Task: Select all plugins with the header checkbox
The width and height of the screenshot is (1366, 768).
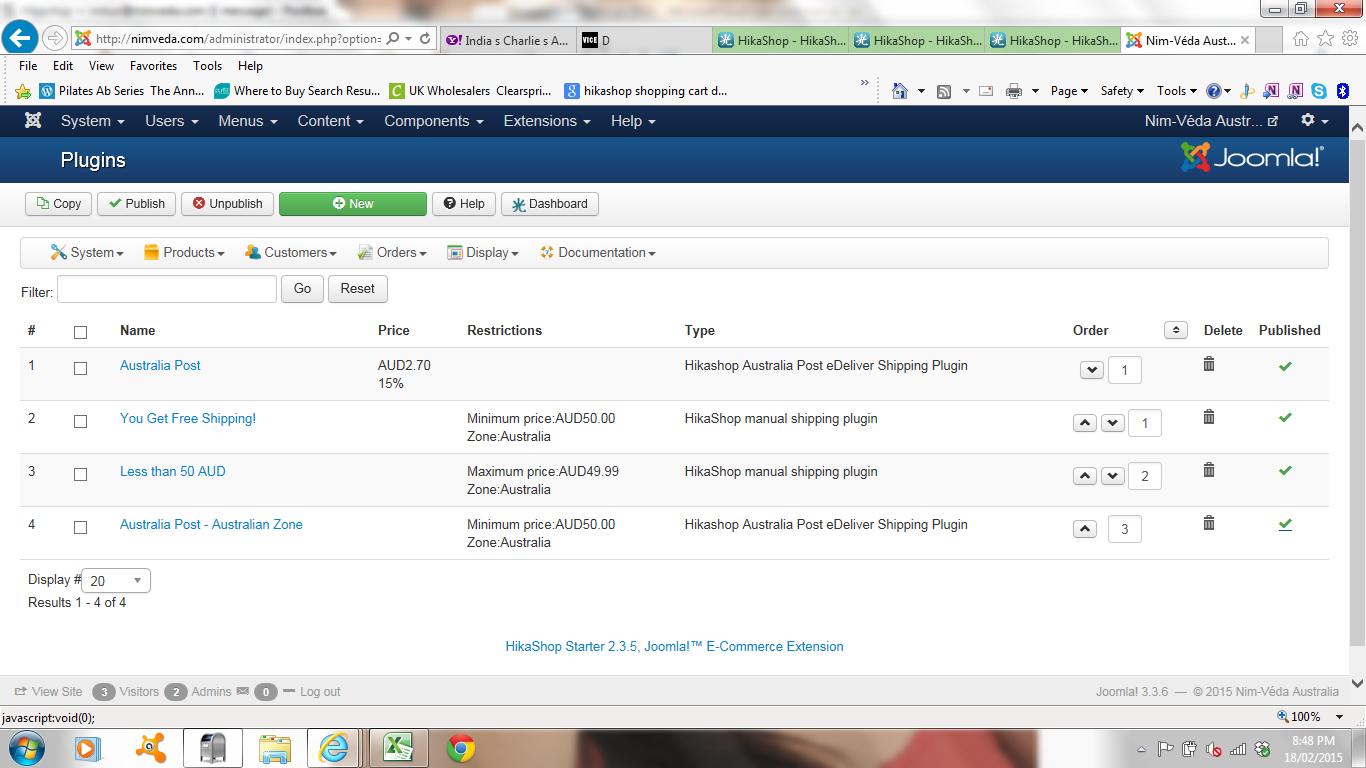Action: 81,332
